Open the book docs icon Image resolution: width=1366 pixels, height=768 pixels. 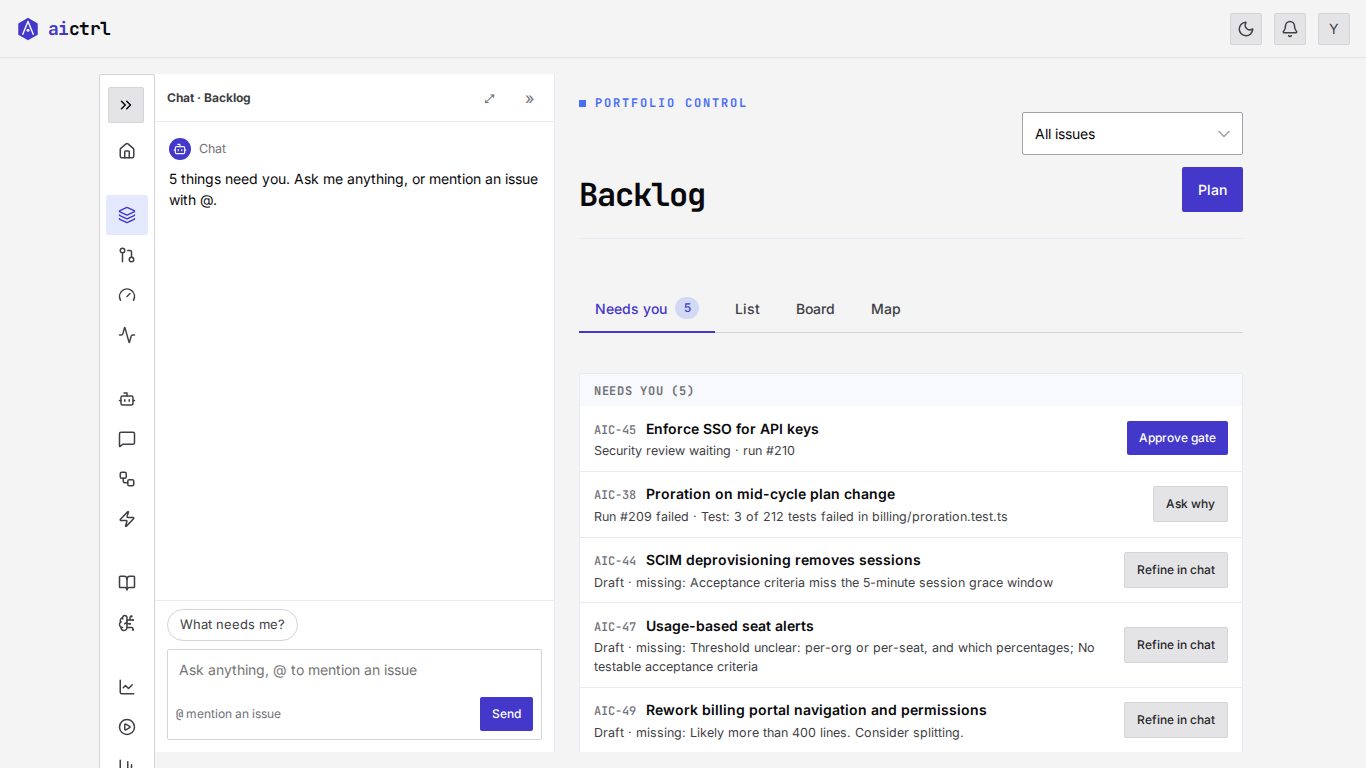pyautogui.click(x=127, y=583)
